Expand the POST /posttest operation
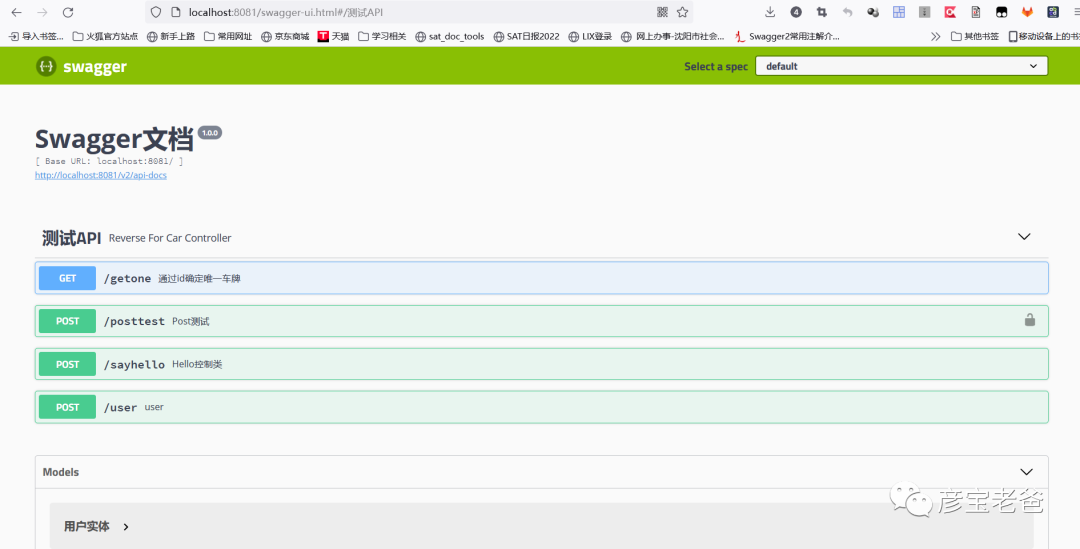 (541, 321)
